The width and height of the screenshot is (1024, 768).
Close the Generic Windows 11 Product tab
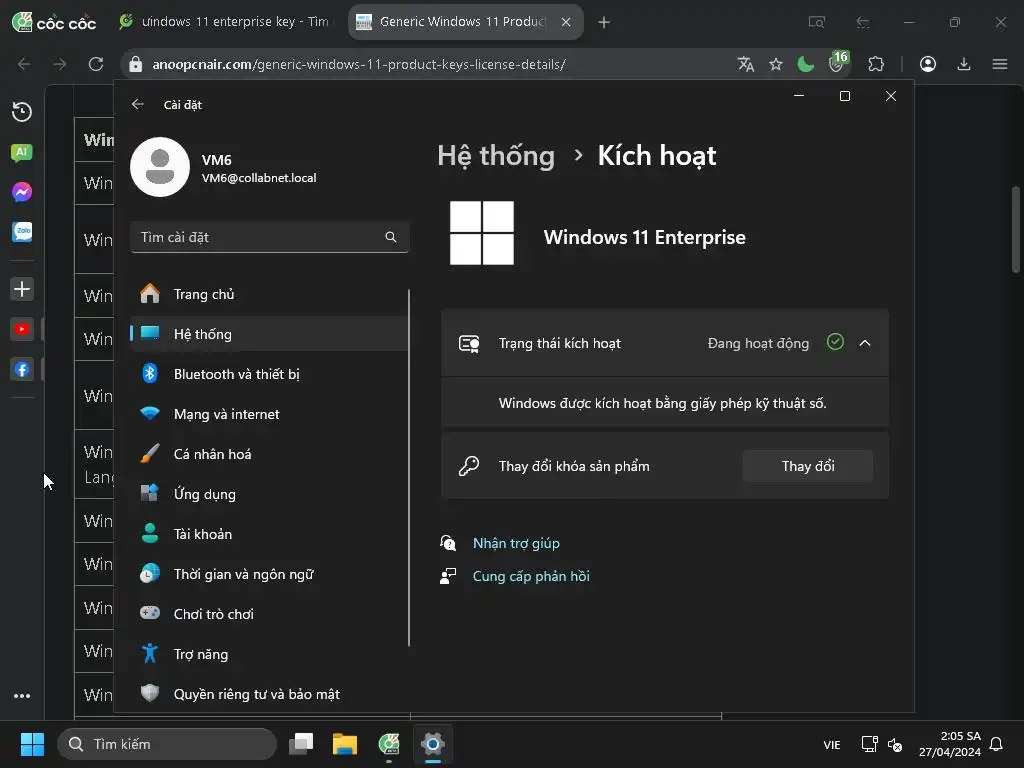(566, 22)
